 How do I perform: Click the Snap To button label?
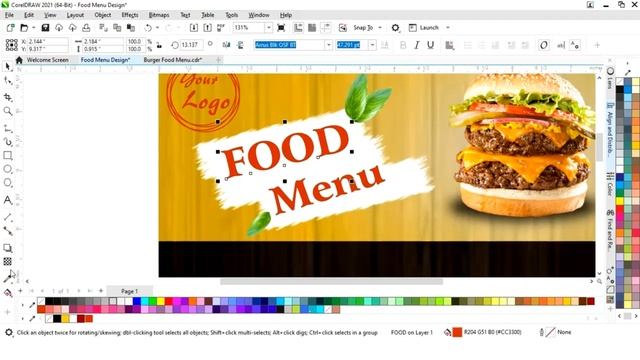pos(363,28)
